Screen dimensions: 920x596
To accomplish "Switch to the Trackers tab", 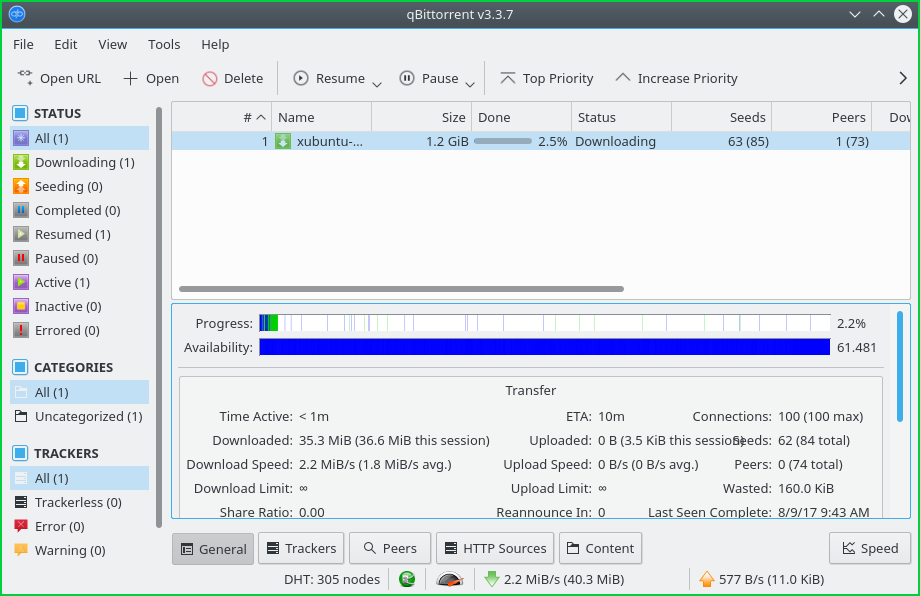I will point(301,548).
